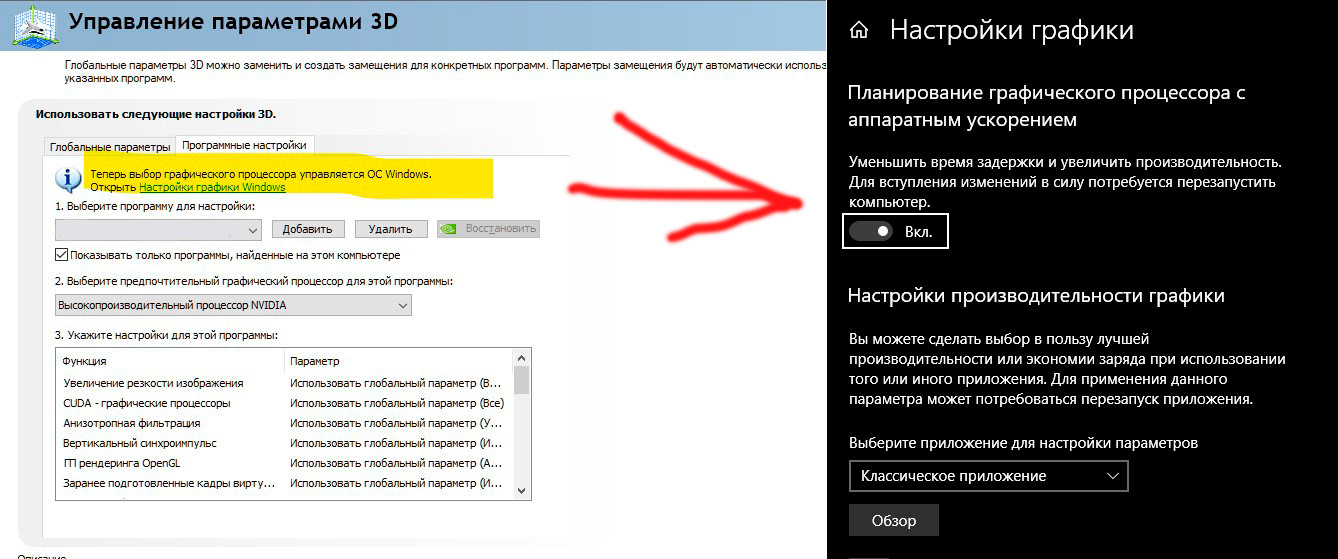
Task: Click the home icon in graphics settings
Action: (x=858, y=31)
